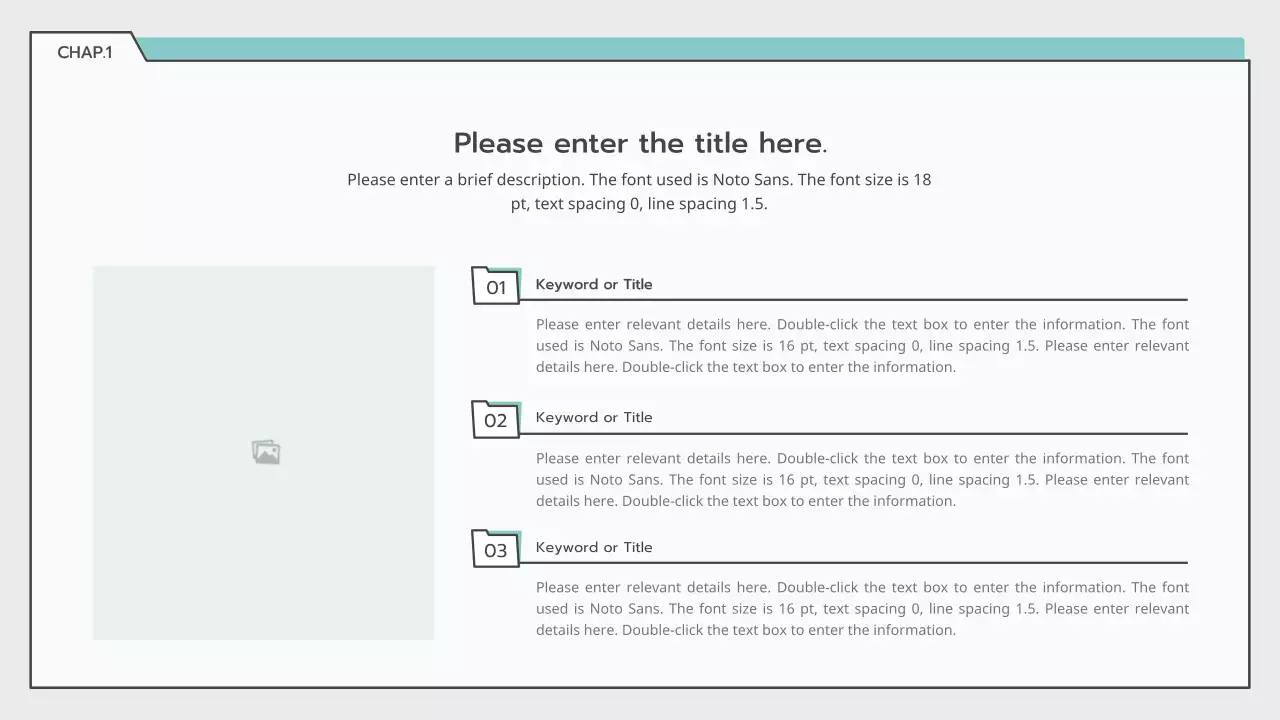
Task: Click the slide title Please enter the title here
Action: click(x=640, y=143)
